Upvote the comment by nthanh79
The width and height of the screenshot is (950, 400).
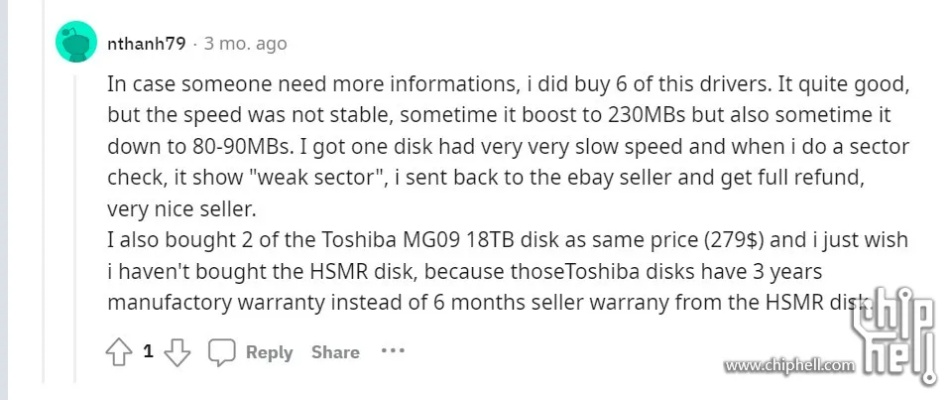120,352
